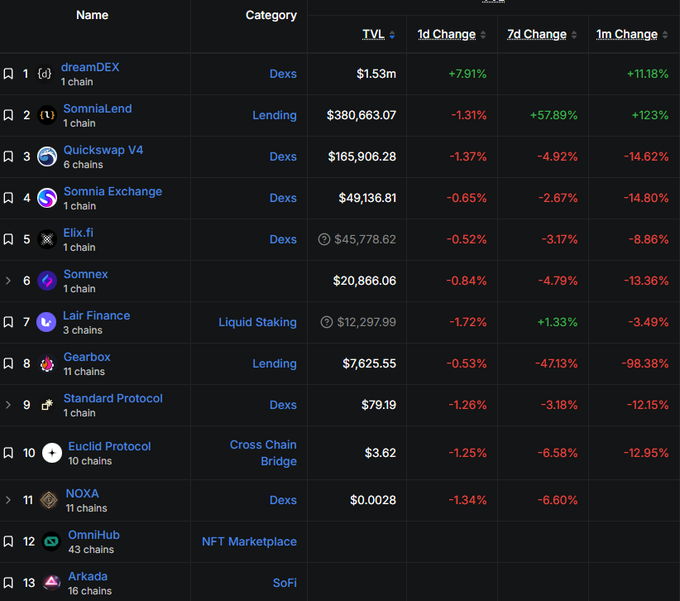Click the Somnex purple logo
680x601 pixels.
tap(47, 281)
